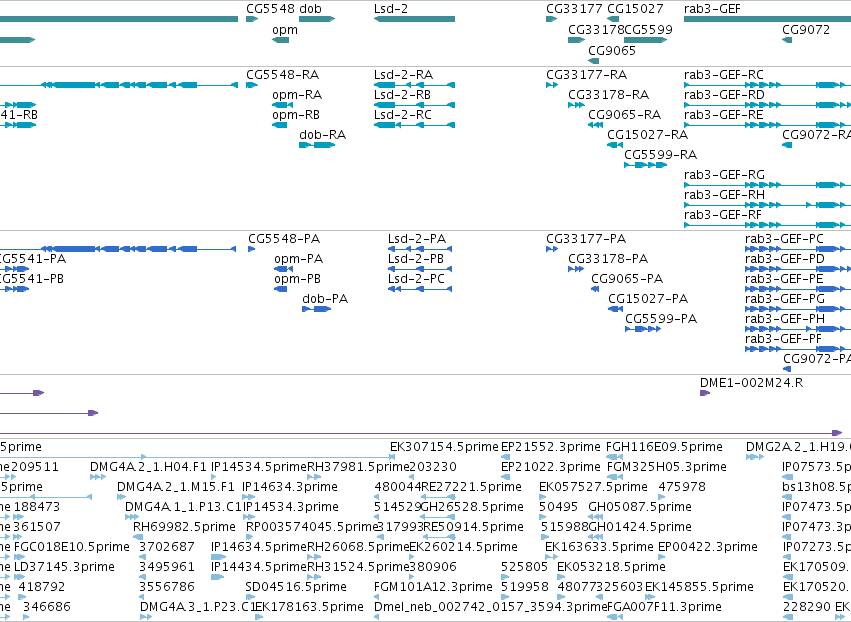Click the opm-PB protein label

pyautogui.click(x=297, y=279)
